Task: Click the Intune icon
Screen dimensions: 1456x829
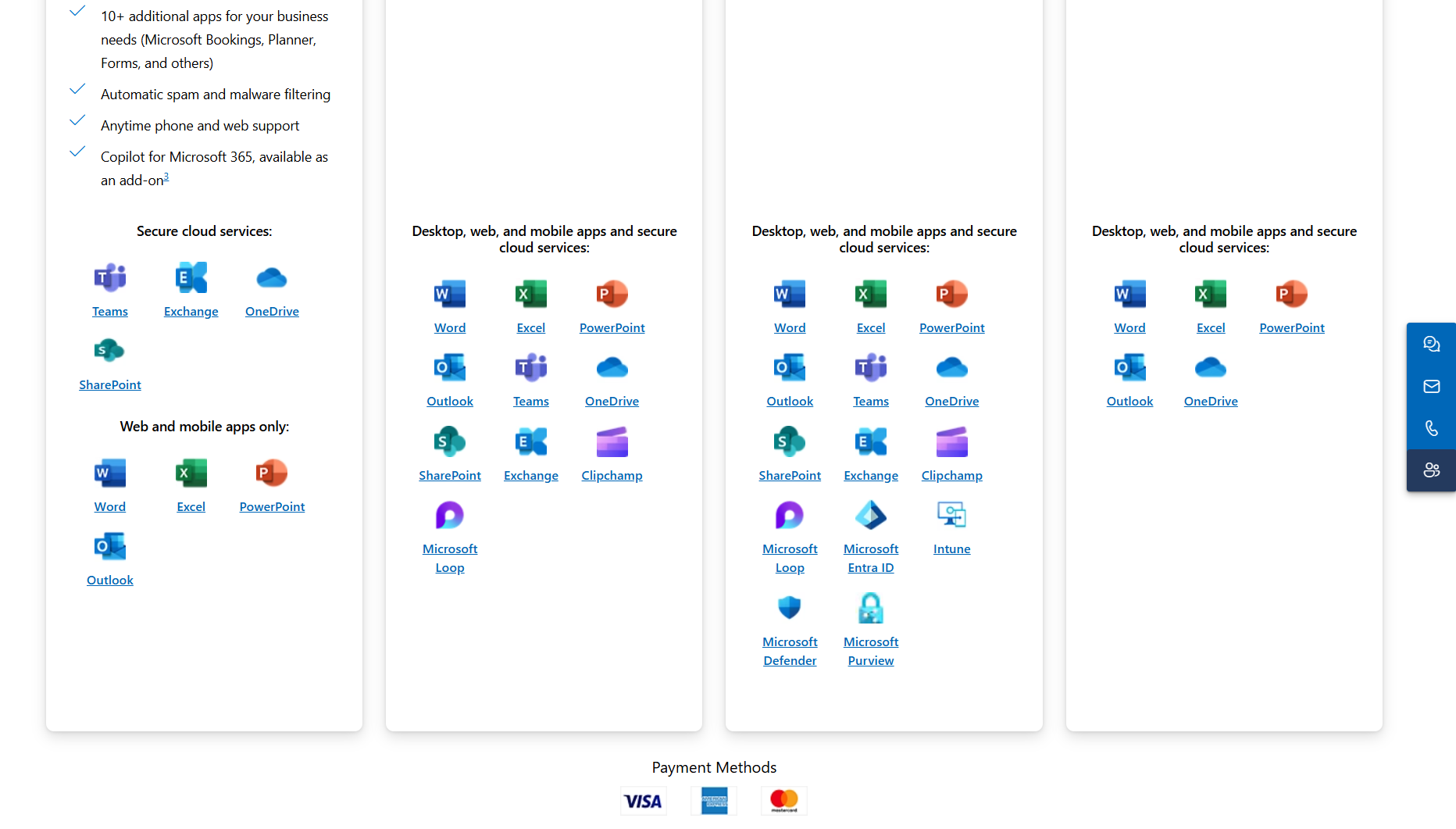Action: (x=951, y=516)
